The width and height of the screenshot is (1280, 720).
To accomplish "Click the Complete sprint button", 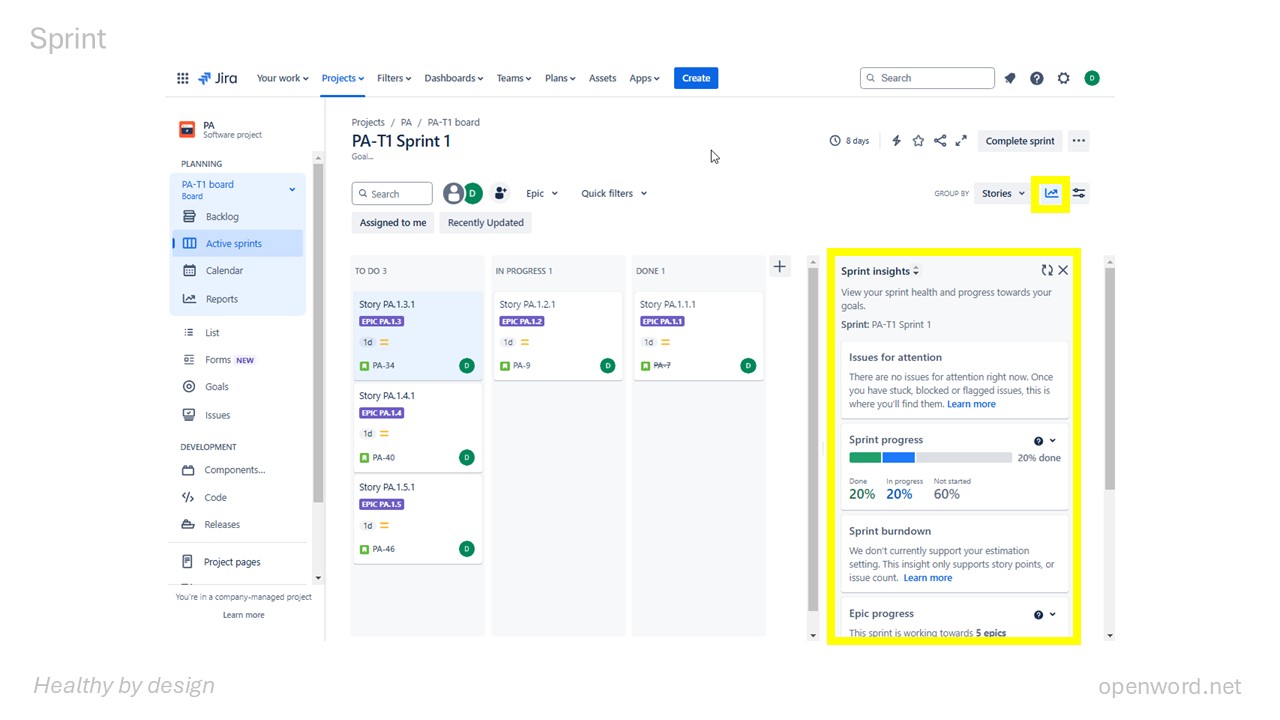I will (1020, 141).
